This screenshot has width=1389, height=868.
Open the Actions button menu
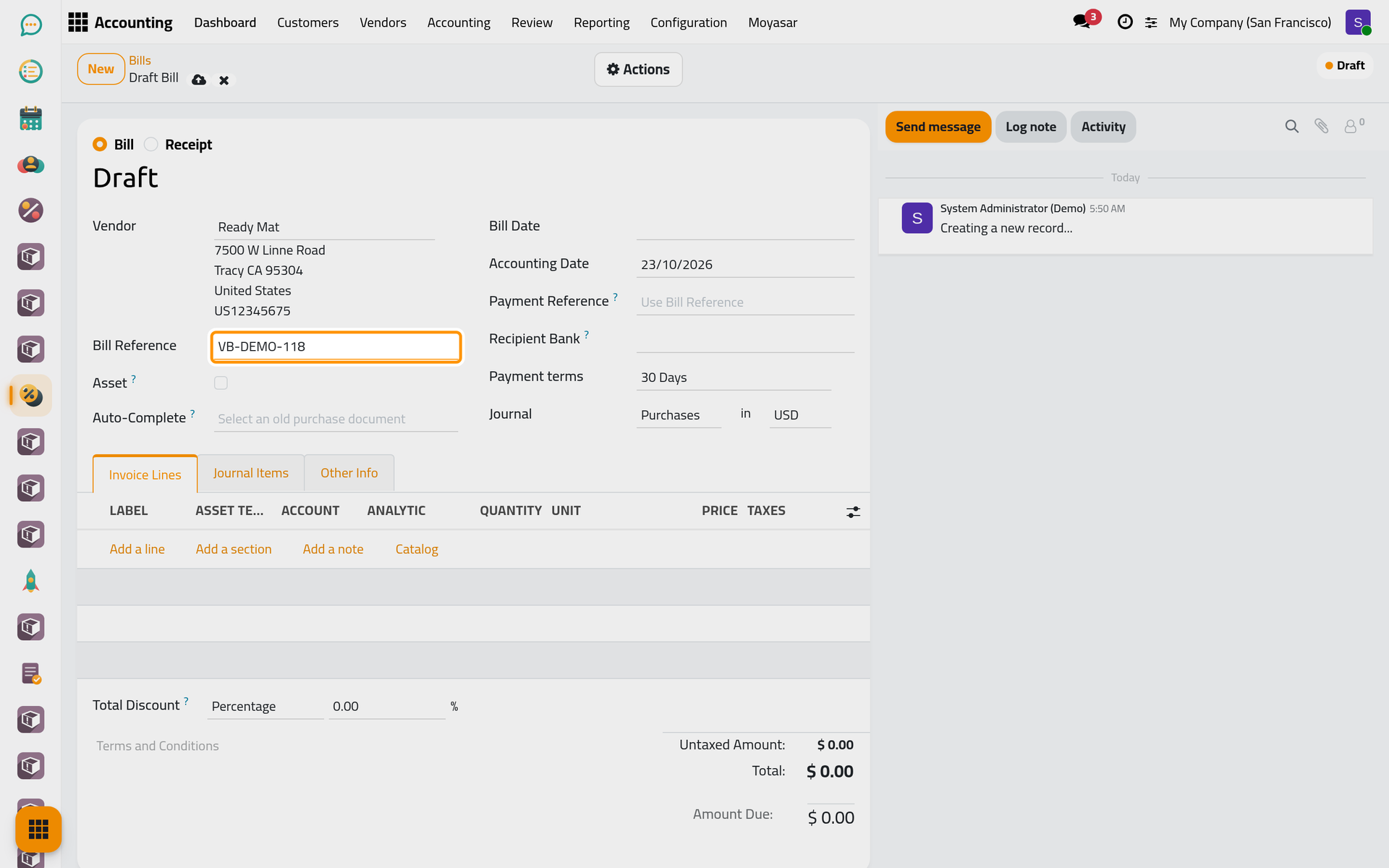click(x=638, y=69)
